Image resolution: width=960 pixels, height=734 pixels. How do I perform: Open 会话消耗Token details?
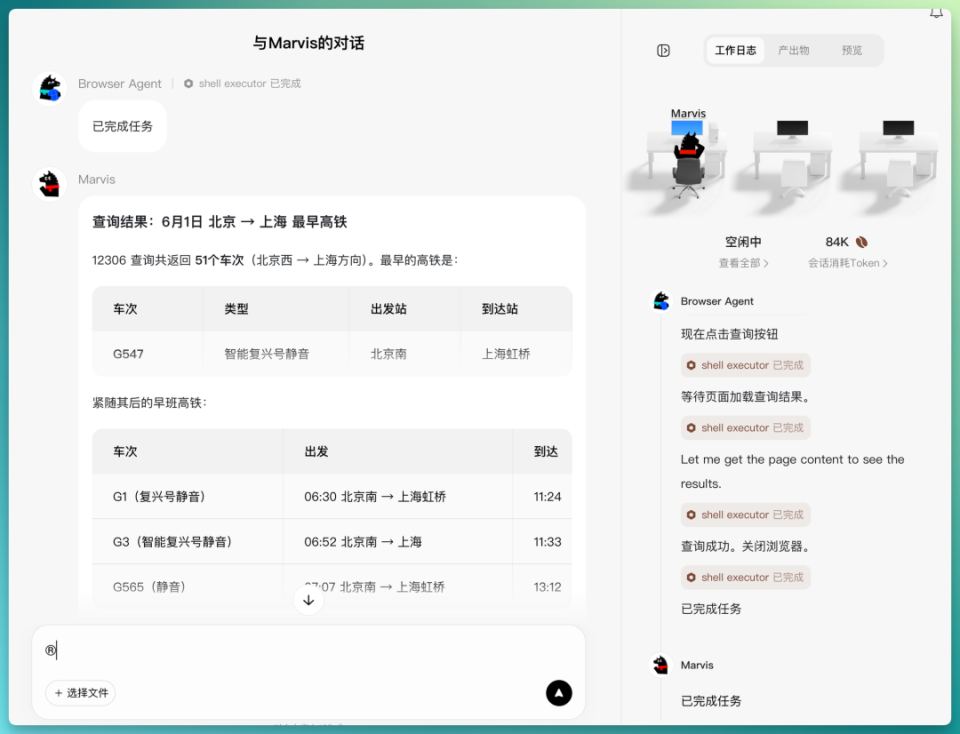click(x=847, y=263)
